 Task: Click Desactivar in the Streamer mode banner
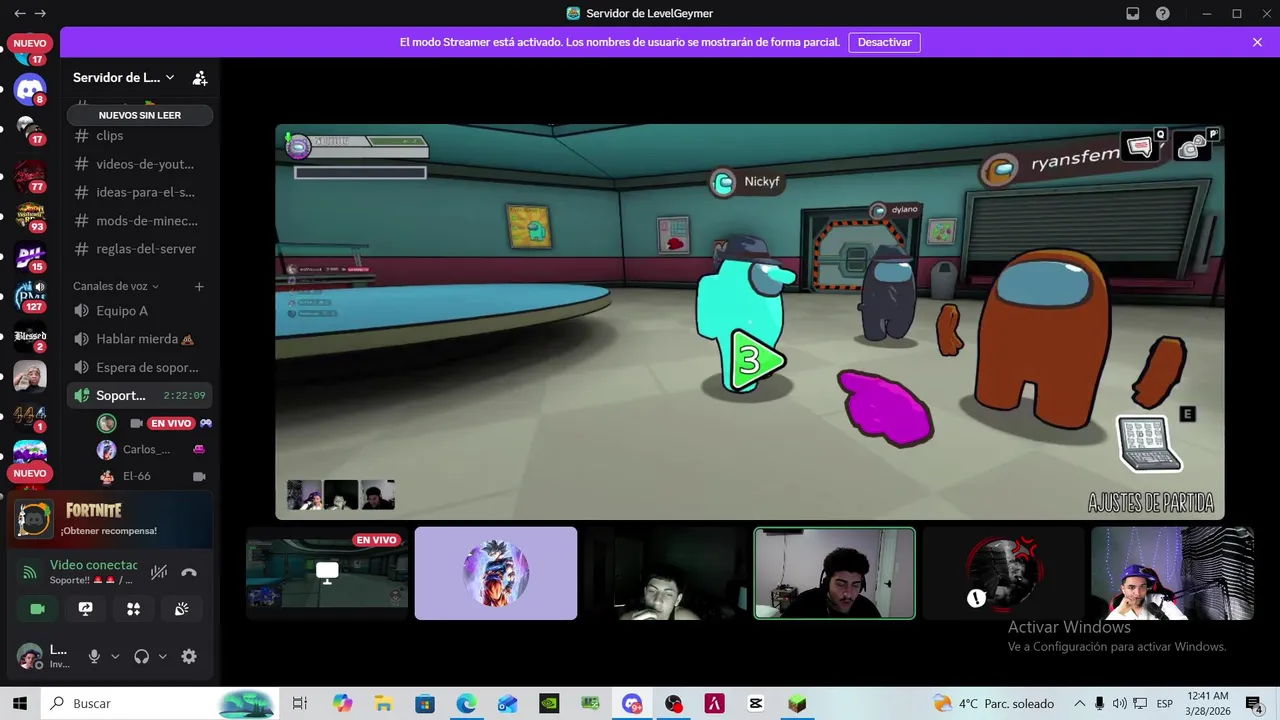(x=885, y=42)
